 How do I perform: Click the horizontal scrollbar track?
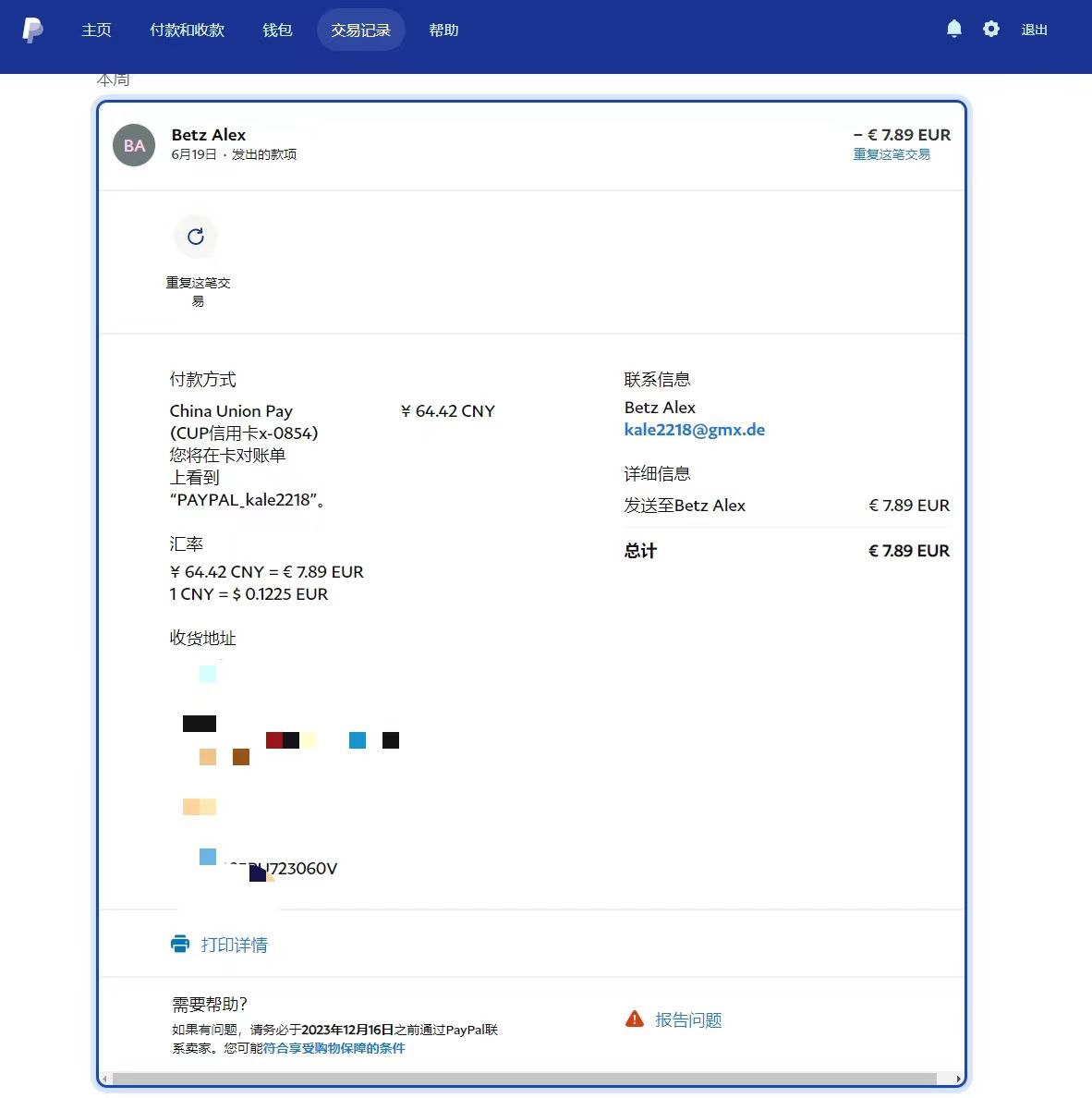pos(527,1079)
